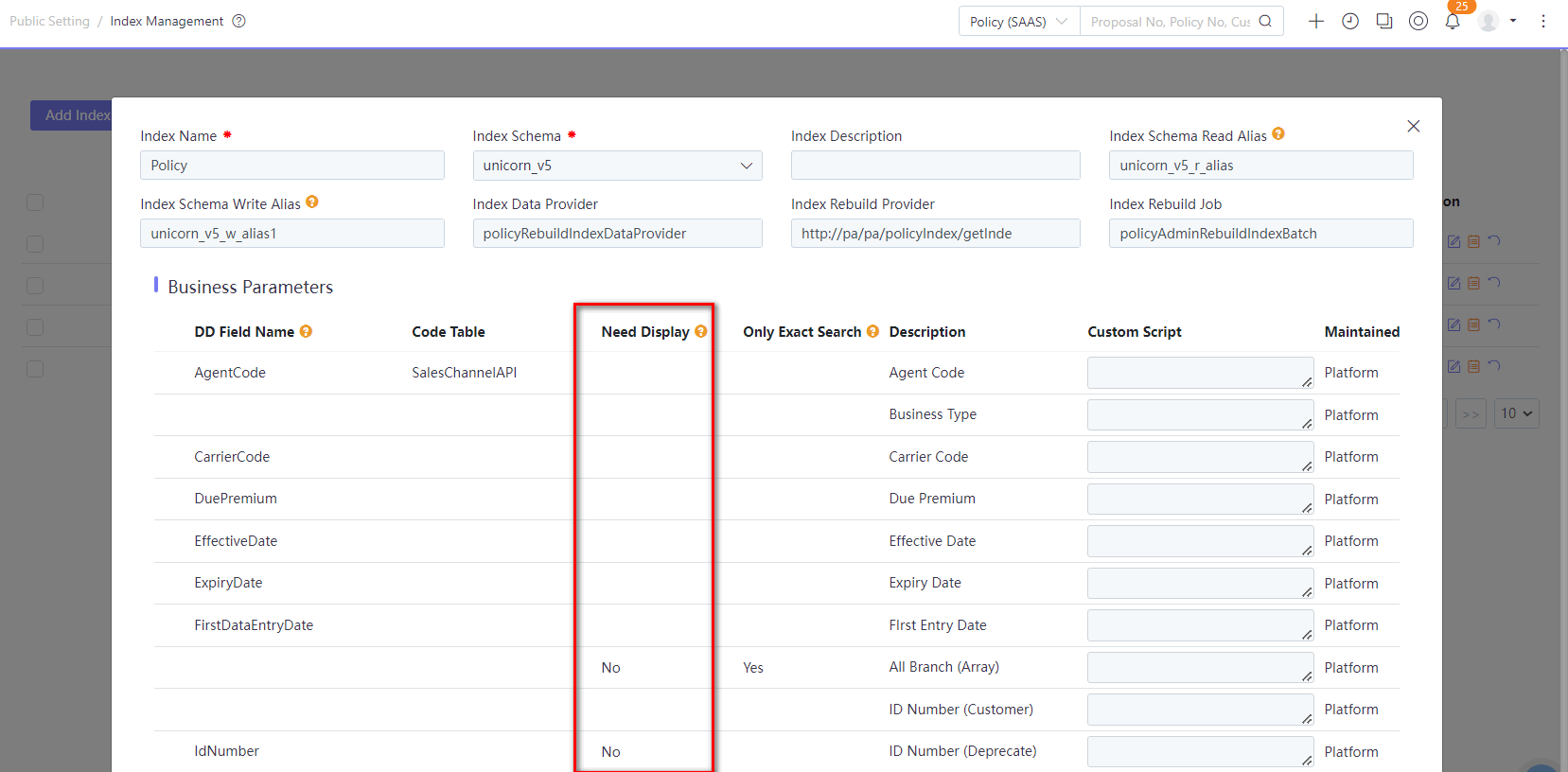Close the index edit dialog

pos(1413,126)
